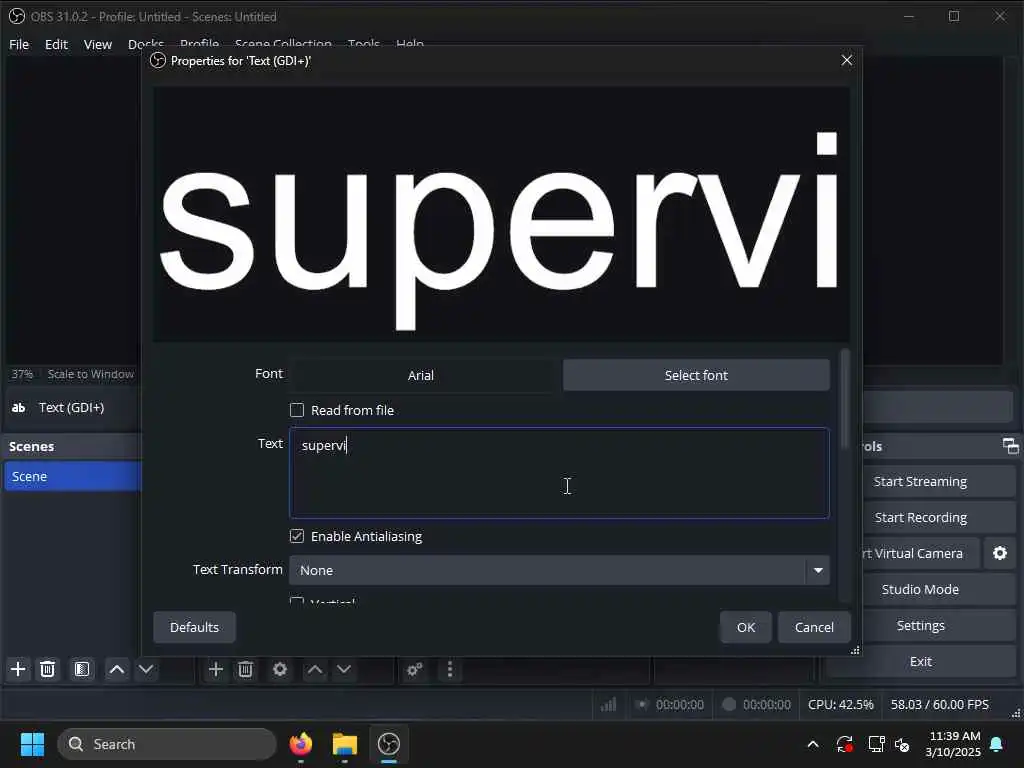Move the scene down with the arrow

click(x=146, y=669)
